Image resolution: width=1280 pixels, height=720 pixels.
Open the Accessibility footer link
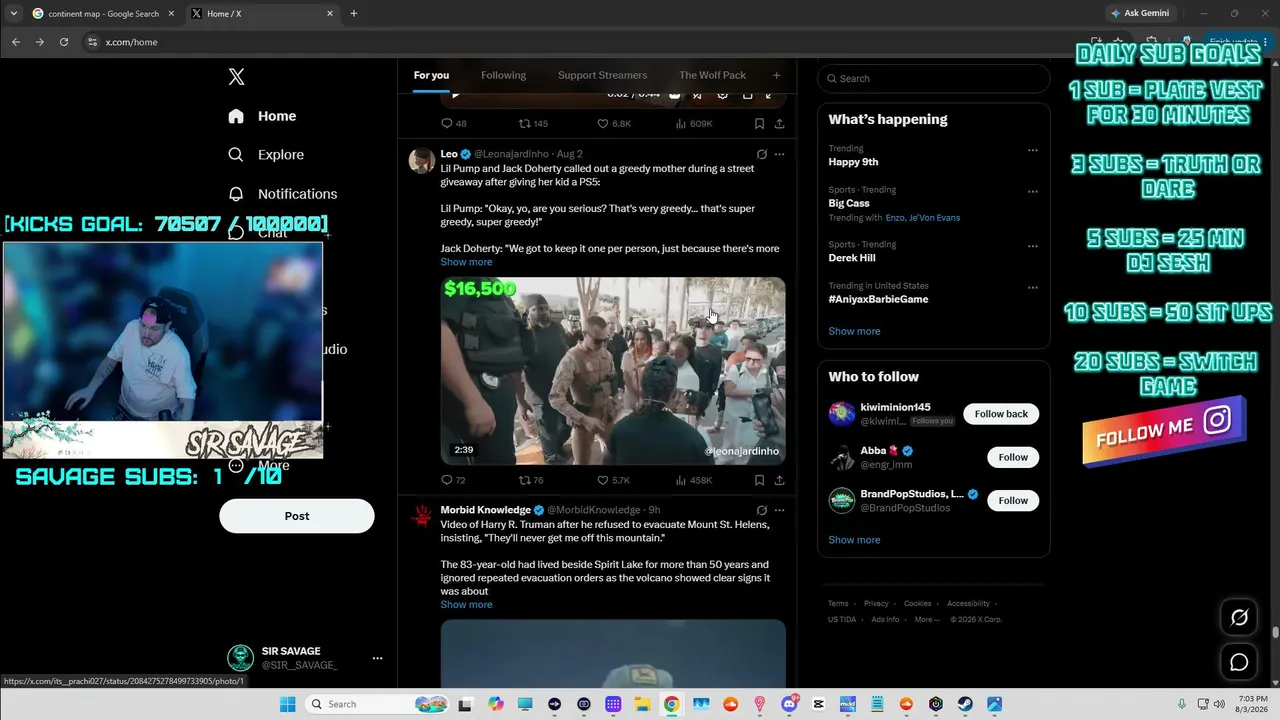click(x=968, y=603)
